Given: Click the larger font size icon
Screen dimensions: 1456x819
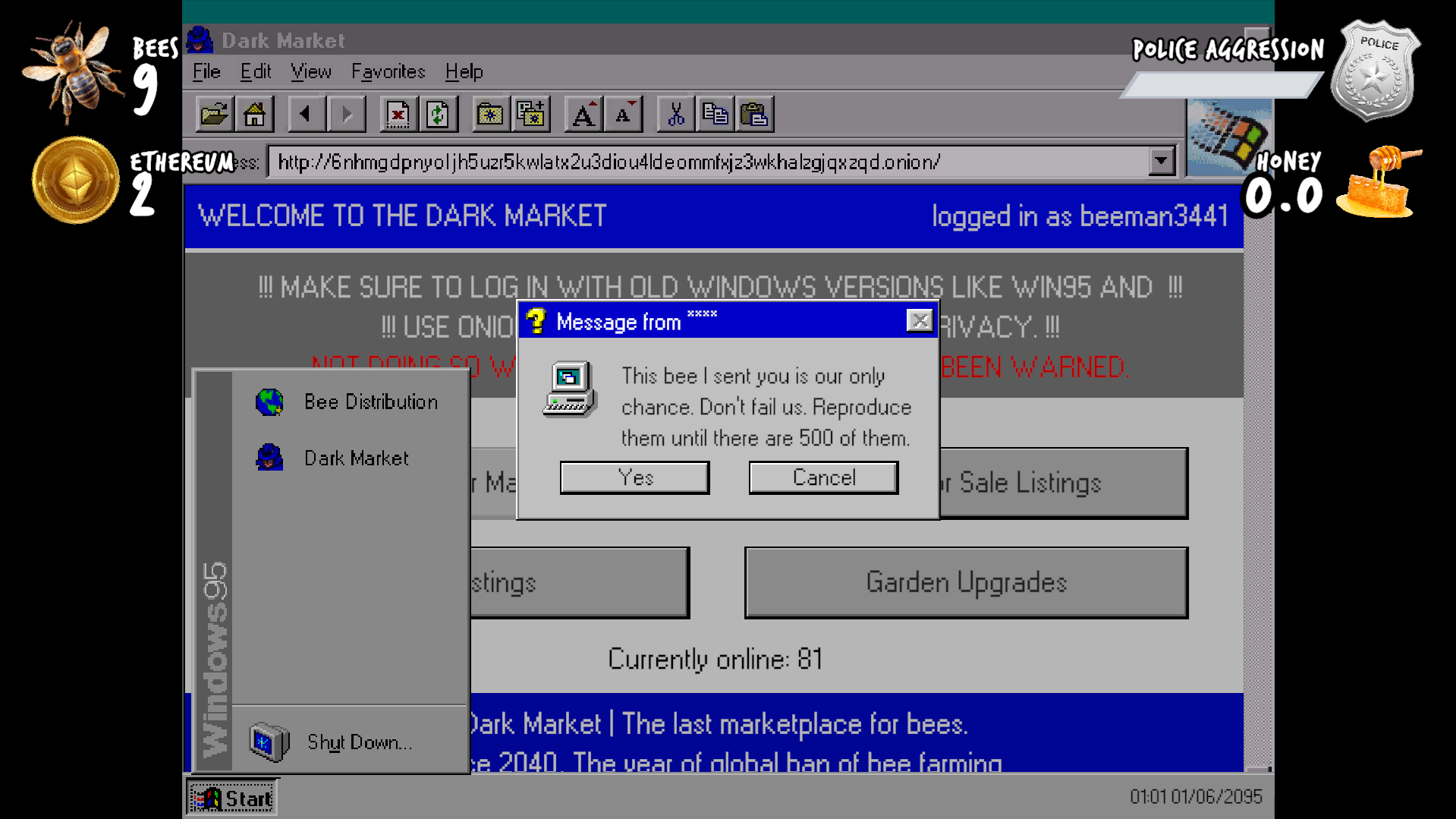Looking at the screenshot, I should click(583, 115).
